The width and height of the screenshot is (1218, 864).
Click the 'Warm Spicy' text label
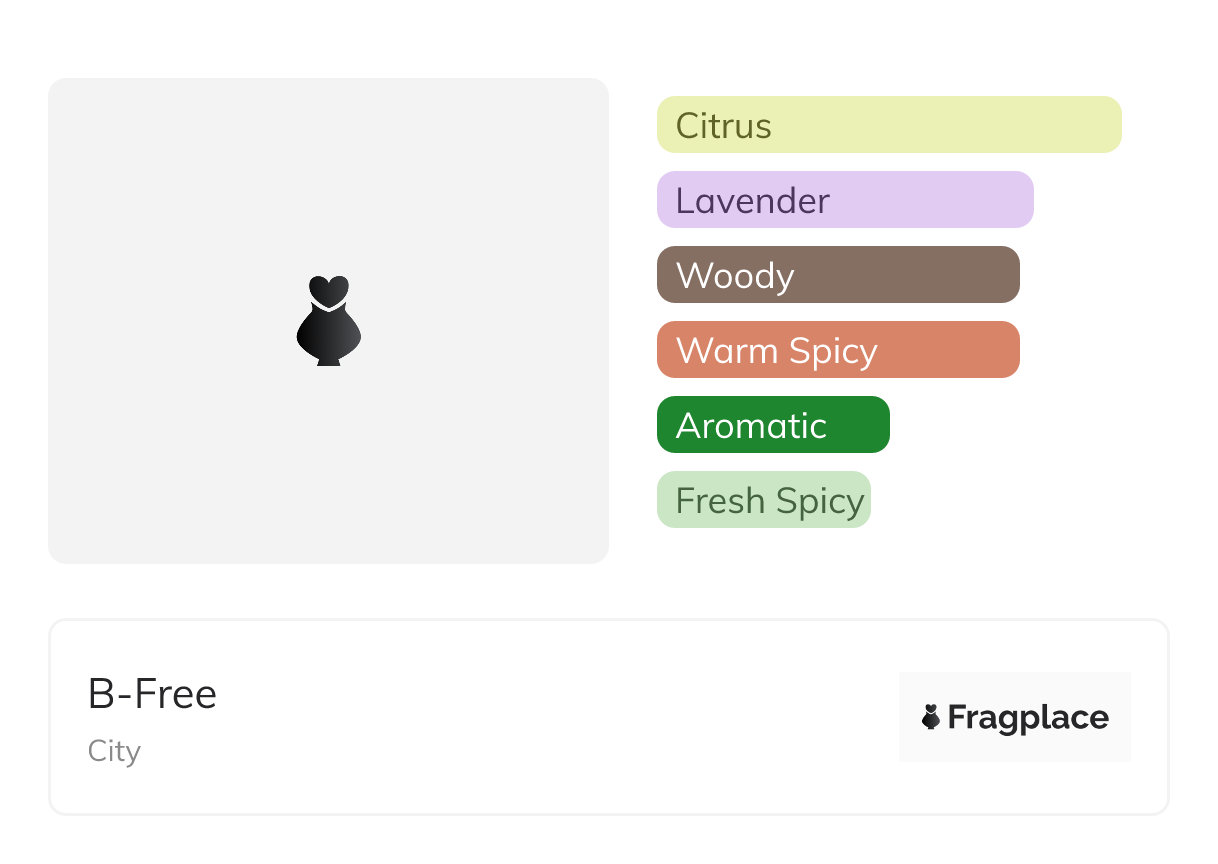coord(776,351)
